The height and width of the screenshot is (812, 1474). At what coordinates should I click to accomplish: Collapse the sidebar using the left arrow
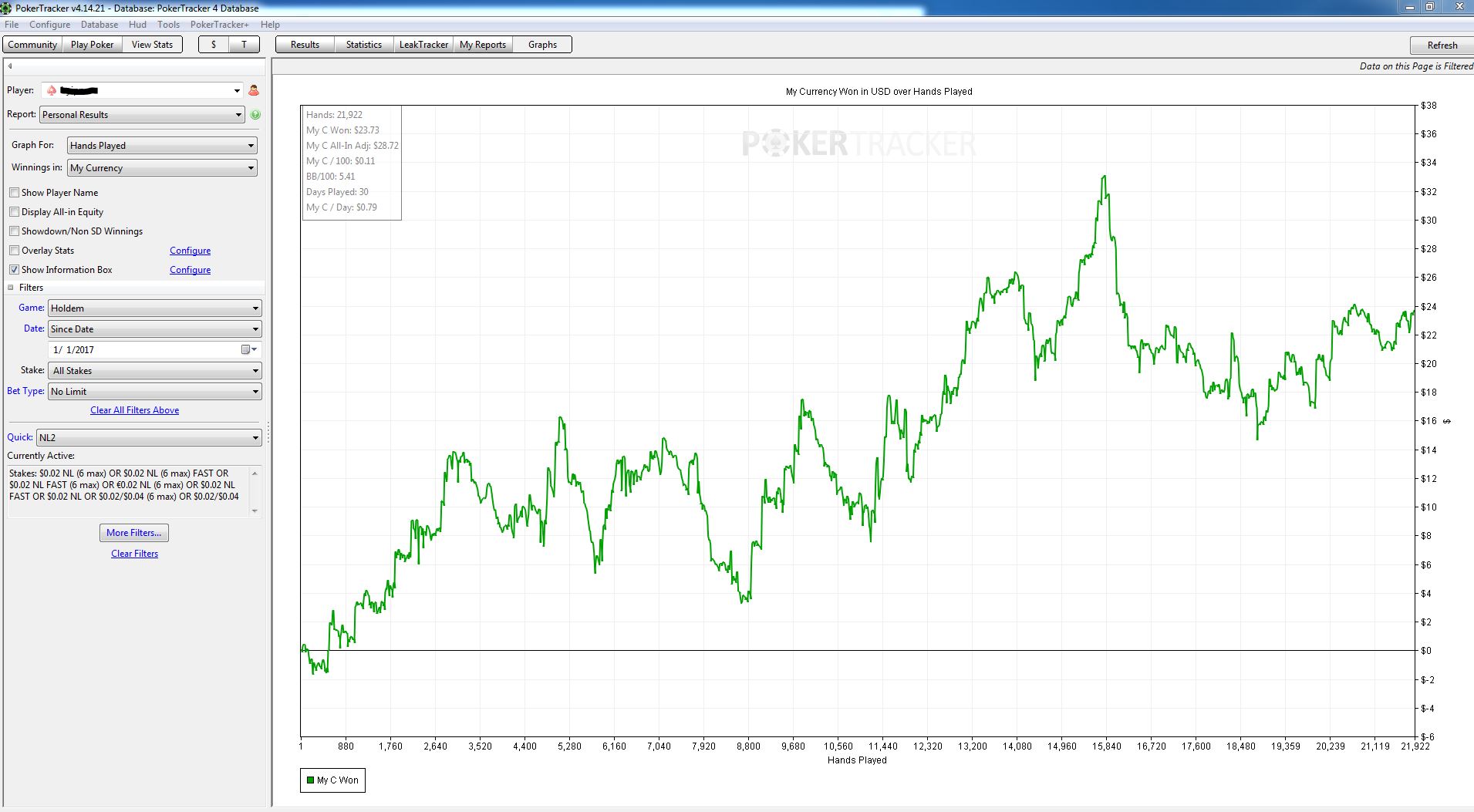click(10, 66)
